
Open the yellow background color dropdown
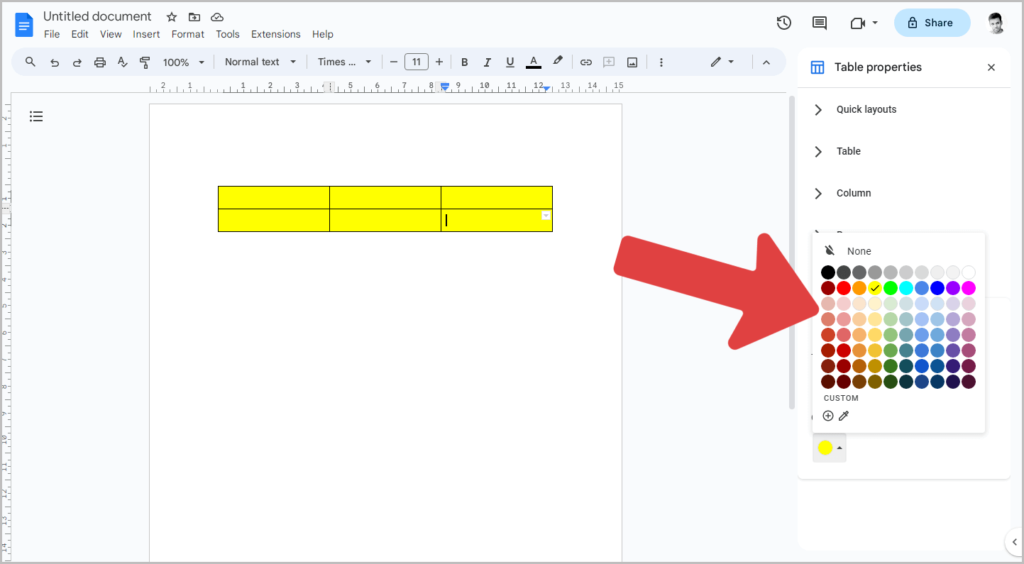pos(829,448)
